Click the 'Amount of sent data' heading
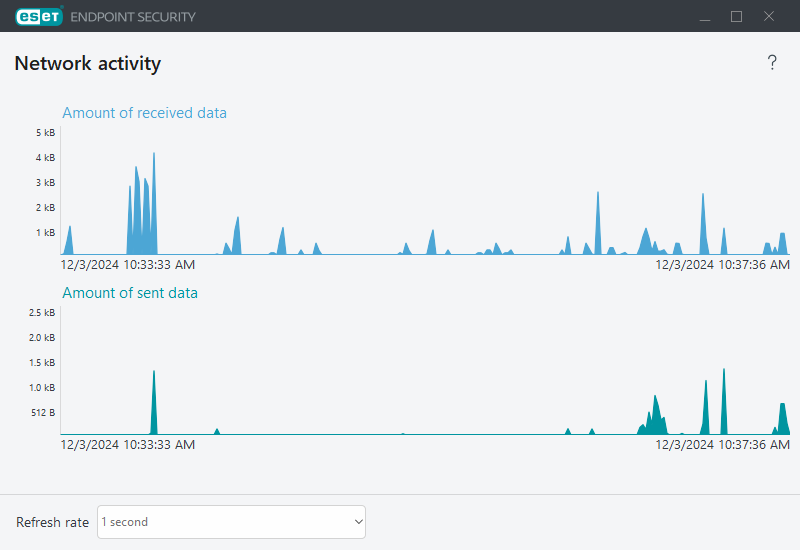This screenshot has width=800, height=550. (130, 293)
